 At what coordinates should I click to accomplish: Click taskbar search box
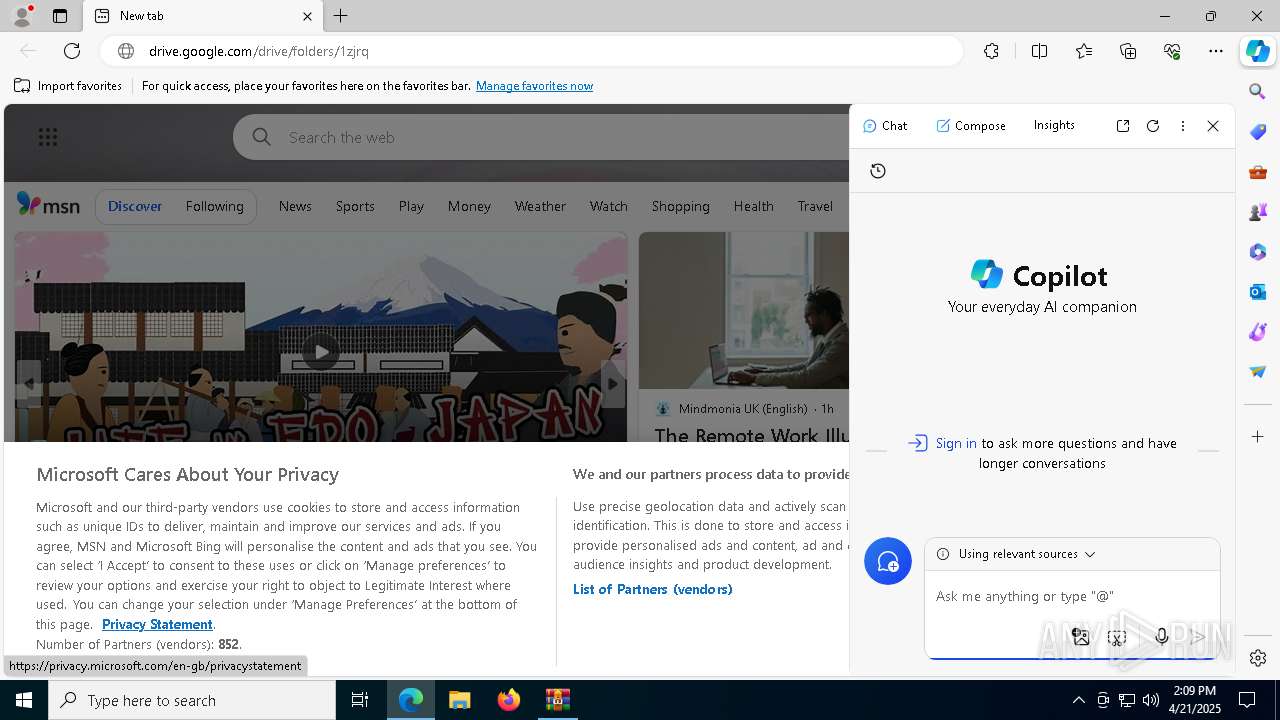(192, 700)
